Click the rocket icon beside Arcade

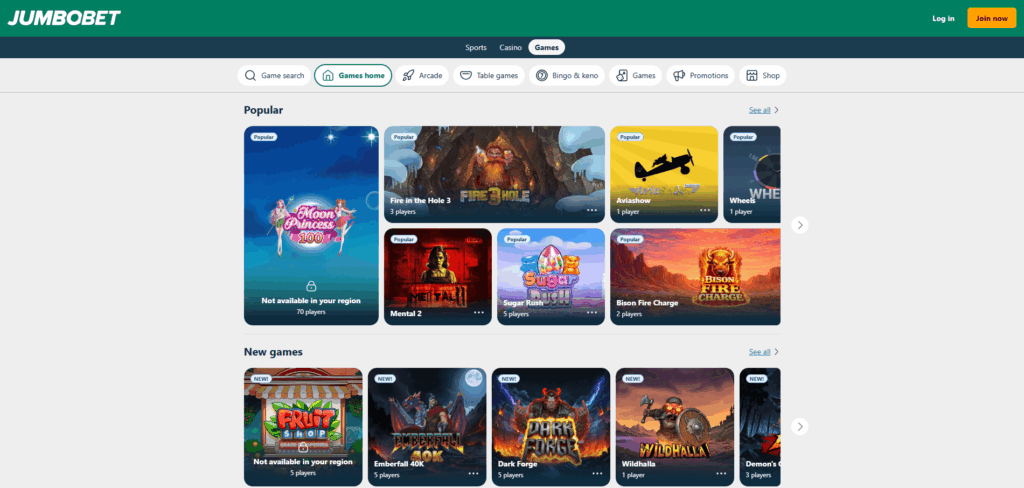(x=408, y=76)
